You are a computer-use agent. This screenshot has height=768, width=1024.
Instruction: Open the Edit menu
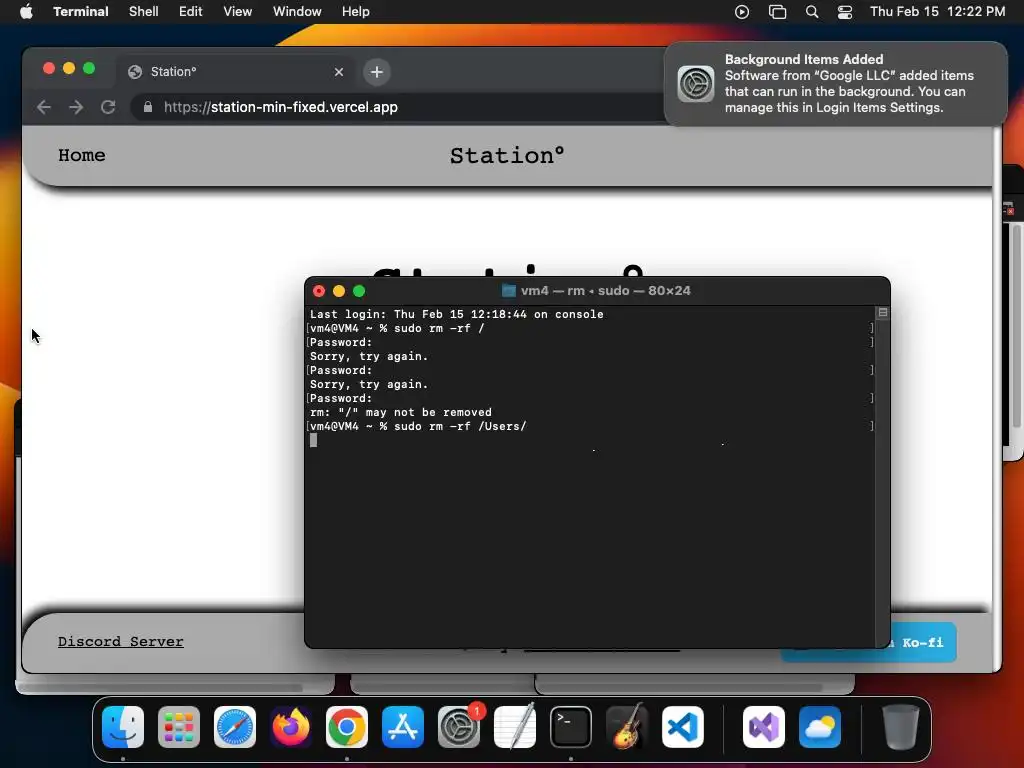tap(191, 12)
